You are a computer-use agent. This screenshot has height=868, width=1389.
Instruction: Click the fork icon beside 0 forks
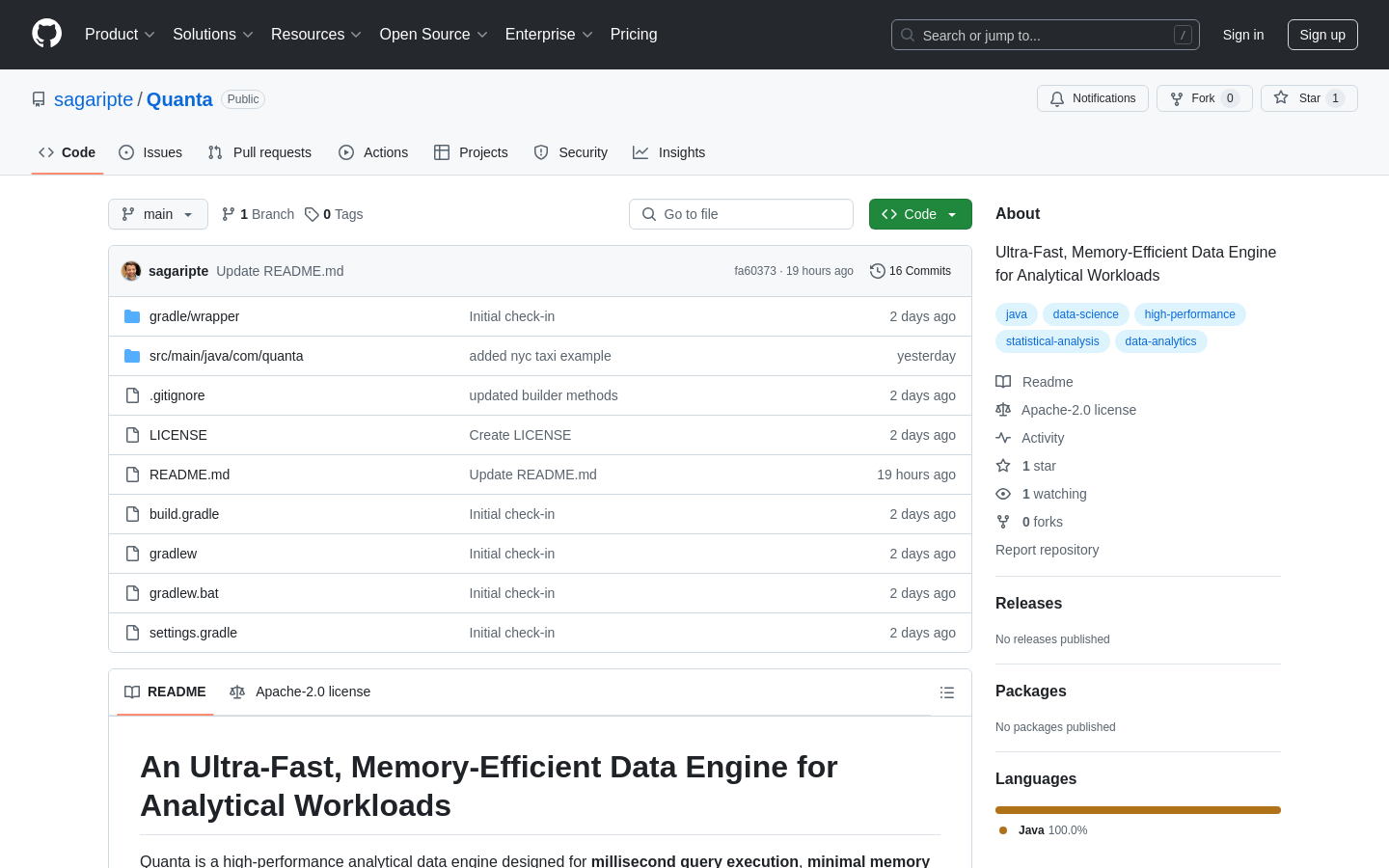(x=1003, y=522)
